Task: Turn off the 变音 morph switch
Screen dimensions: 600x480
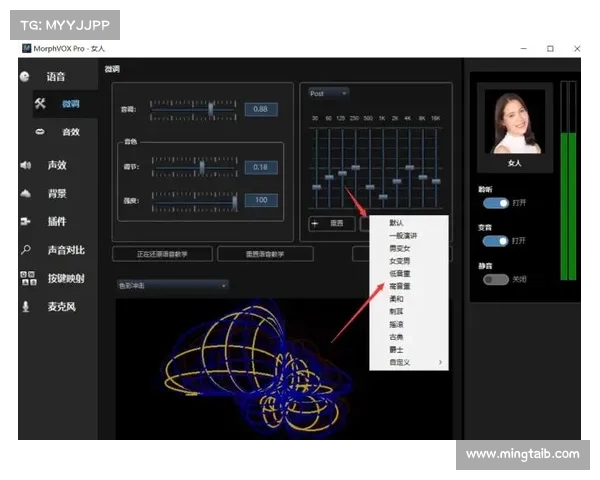Action: (496, 241)
